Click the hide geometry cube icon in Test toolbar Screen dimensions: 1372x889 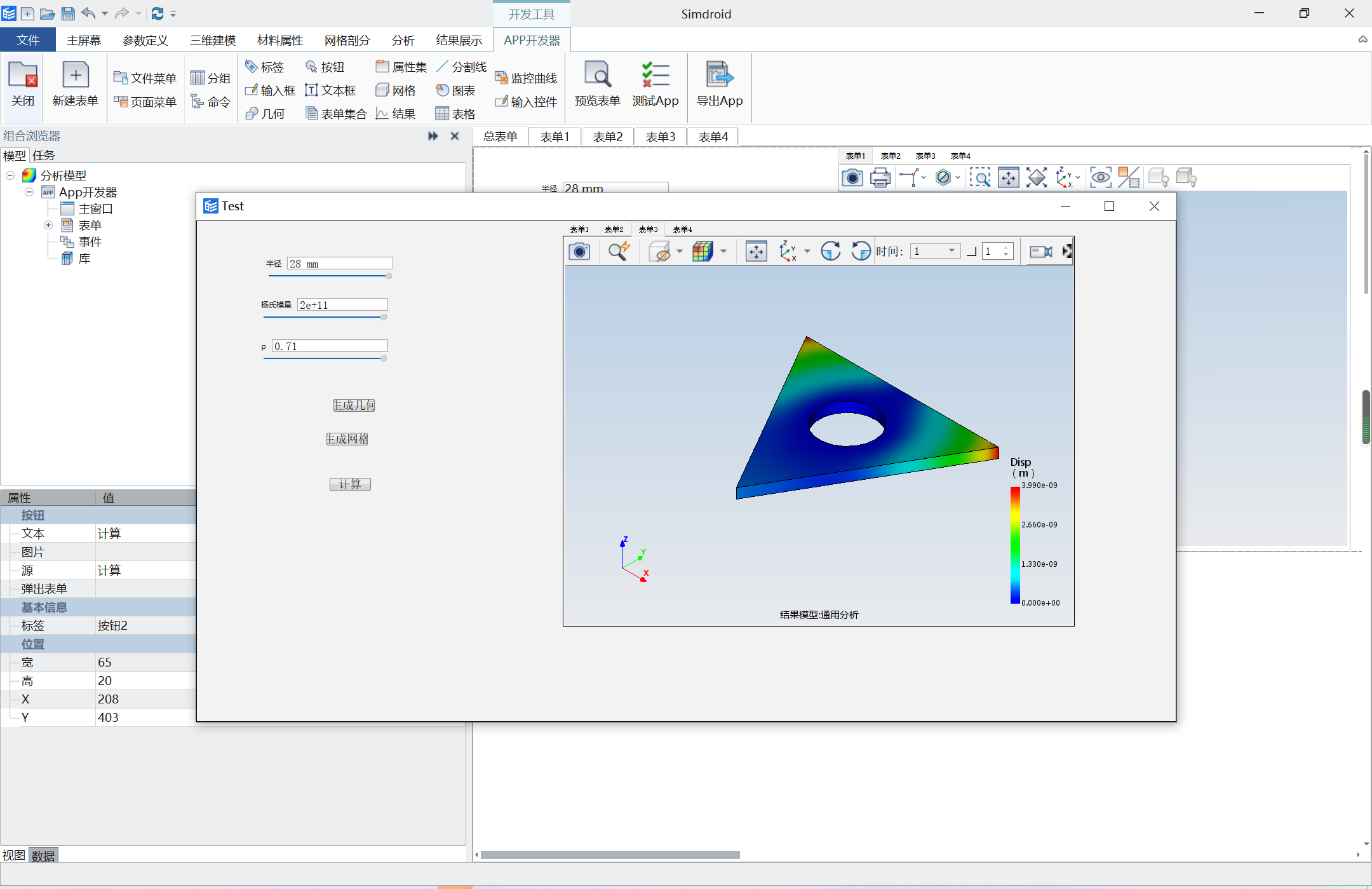click(660, 252)
